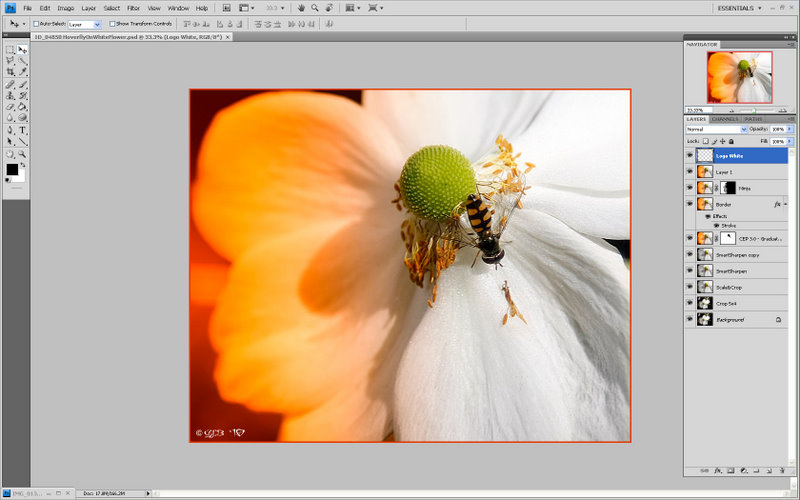This screenshot has width=800, height=500.
Task: Swap foreground and background colors
Action: [22, 165]
